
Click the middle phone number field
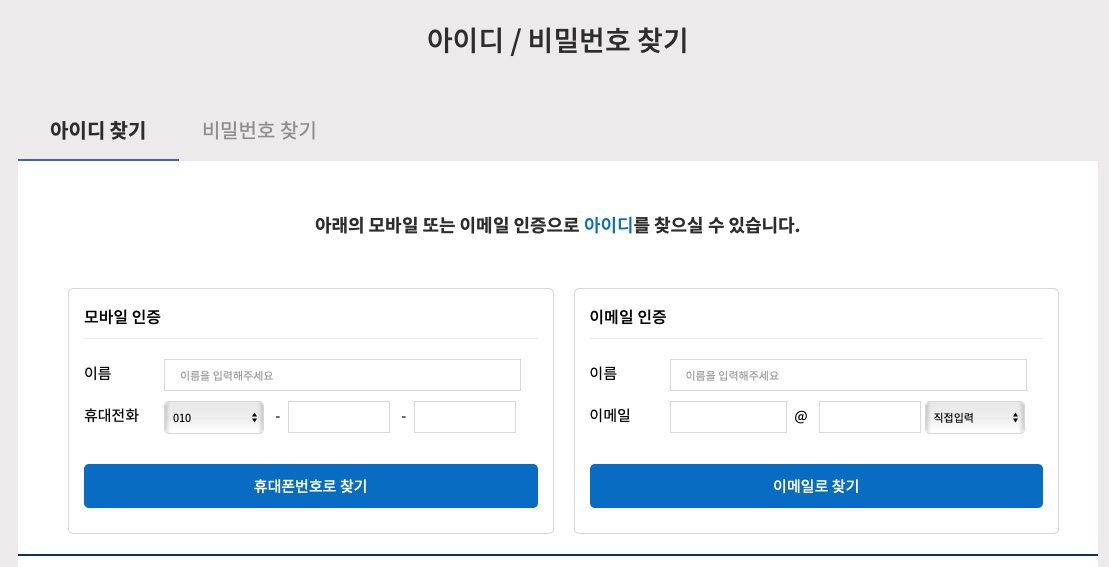point(339,417)
